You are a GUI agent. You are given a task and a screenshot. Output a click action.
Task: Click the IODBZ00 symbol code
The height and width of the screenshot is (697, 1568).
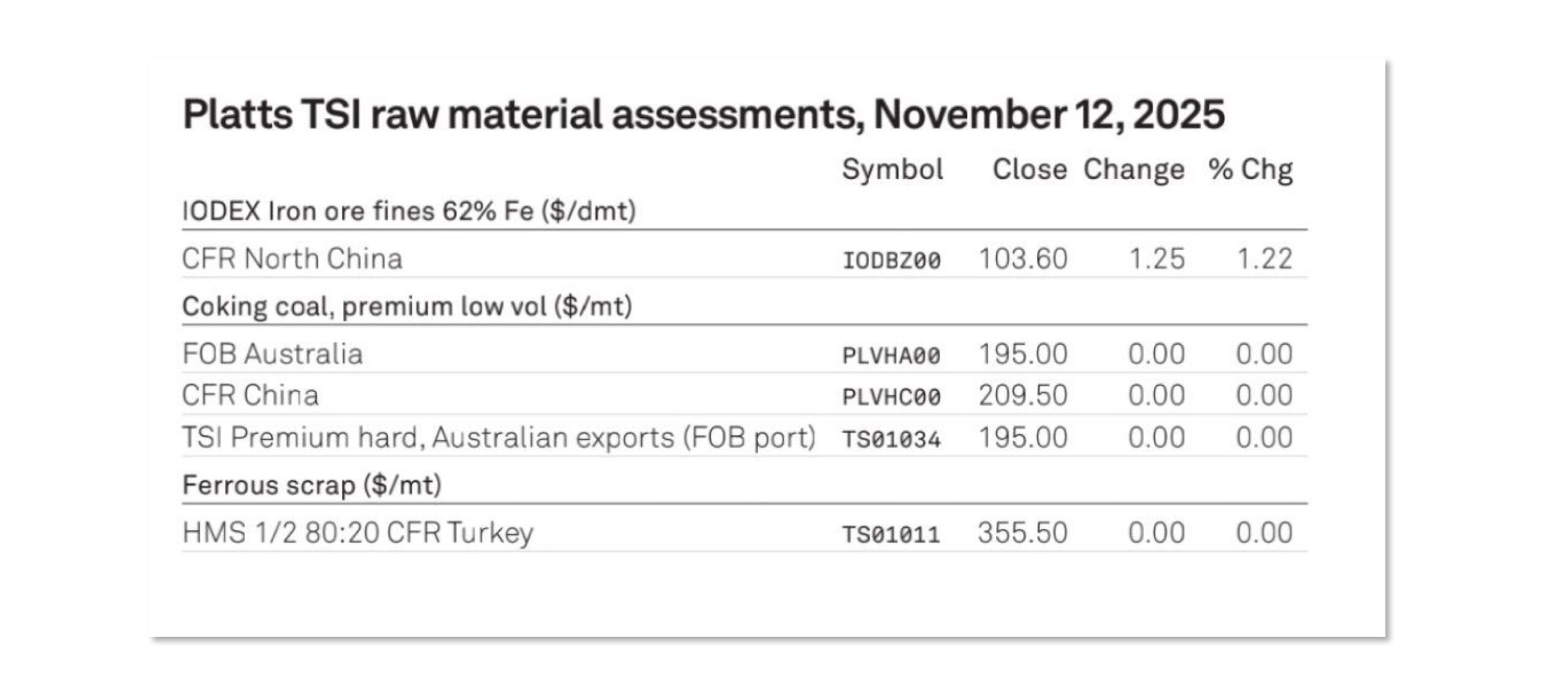[891, 261]
